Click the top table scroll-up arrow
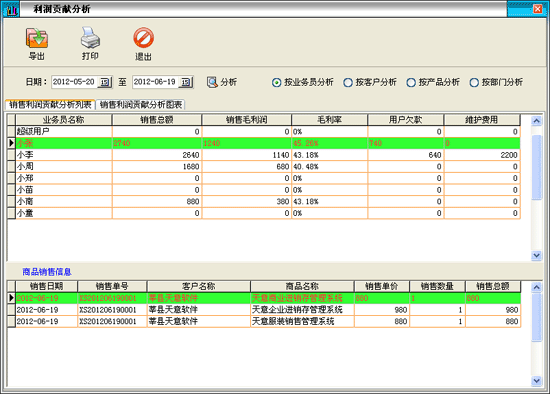This screenshot has width=550, height=394. click(536, 121)
